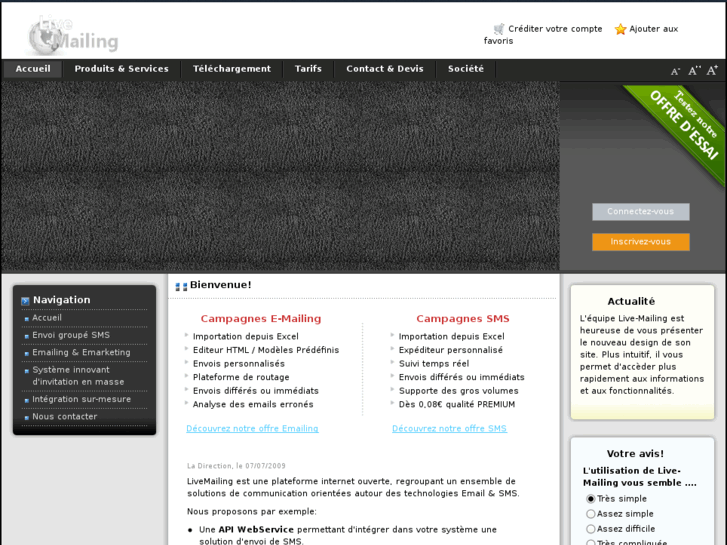727x545 pixels.
Task: Click the orange Inscrivez-vous button
Action: click(x=640, y=242)
